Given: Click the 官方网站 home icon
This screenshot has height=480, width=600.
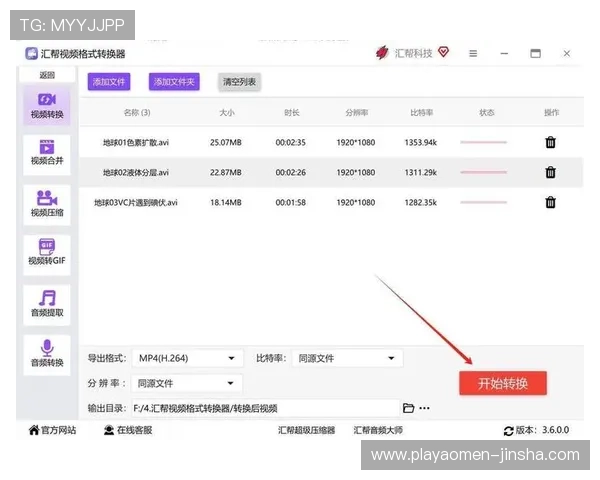Looking at the screenshot, I should [x=34, y=430].
